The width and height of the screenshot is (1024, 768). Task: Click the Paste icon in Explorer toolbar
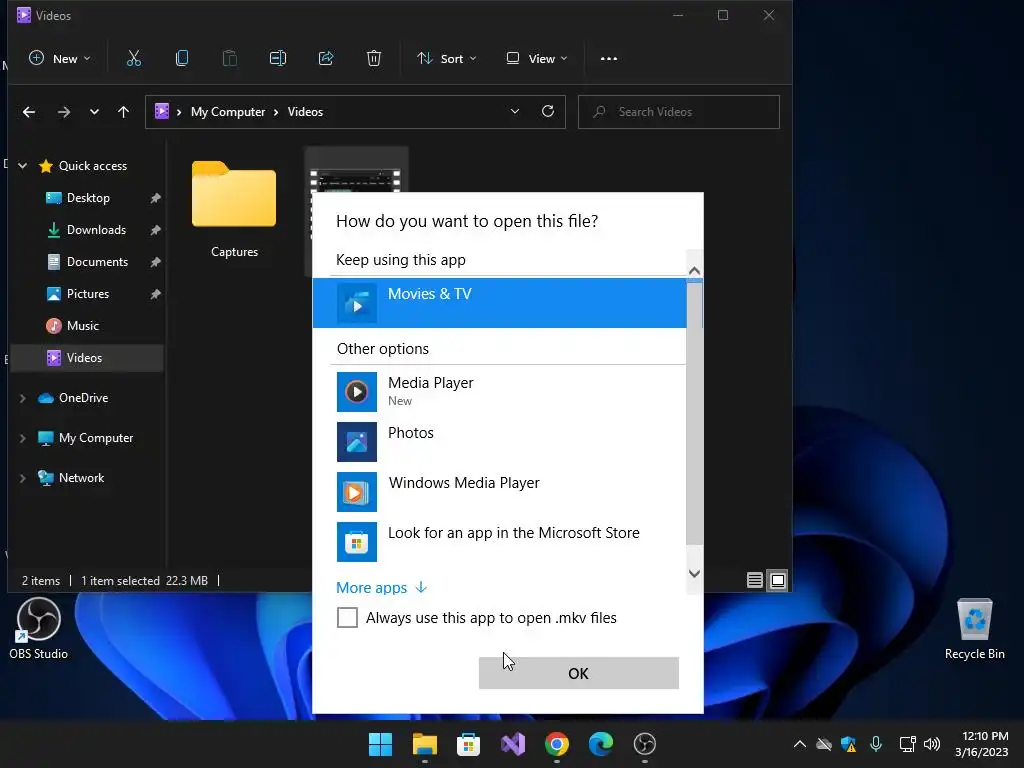coord(230,59)
